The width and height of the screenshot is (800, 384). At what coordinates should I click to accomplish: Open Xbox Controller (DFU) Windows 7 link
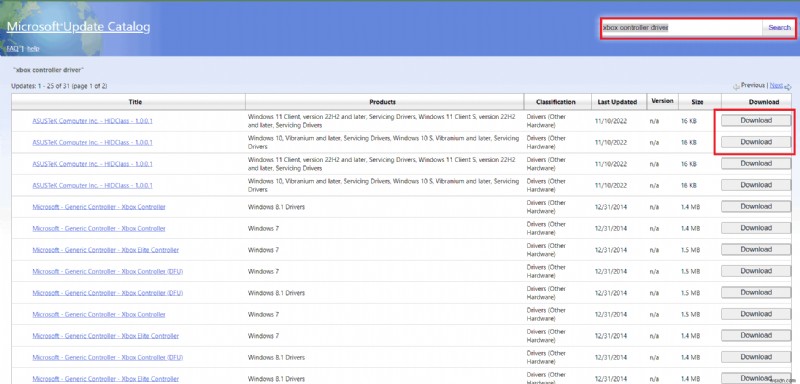[x=108, y=271]
